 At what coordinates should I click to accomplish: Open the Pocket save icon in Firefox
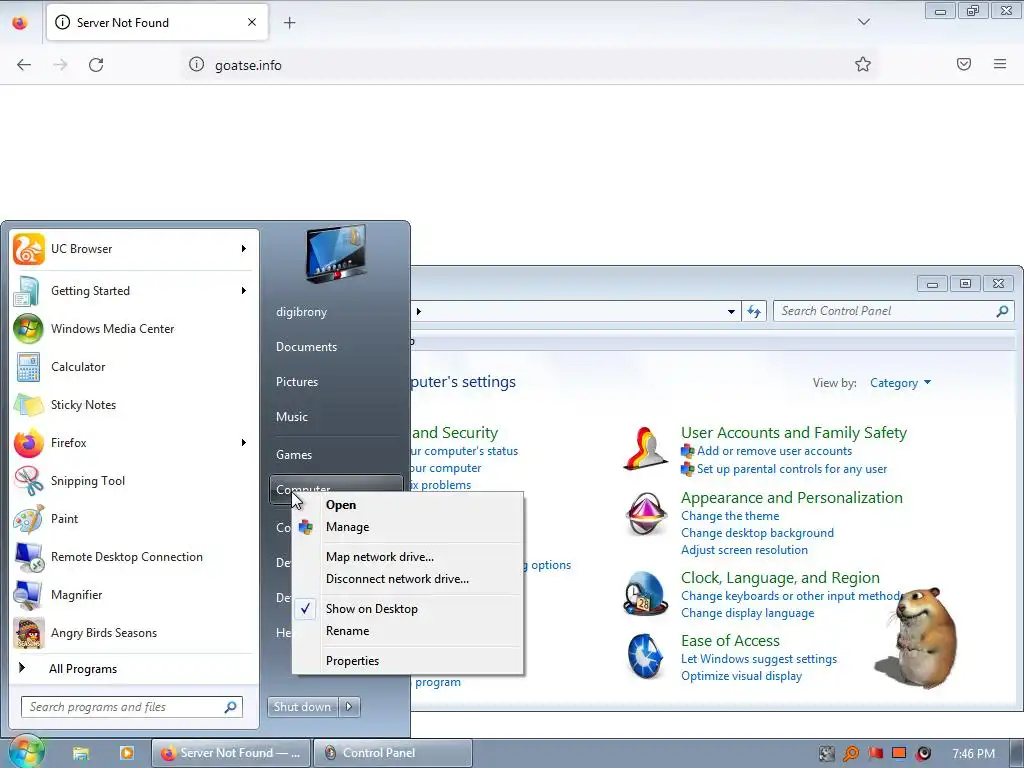tap(964, 64)
